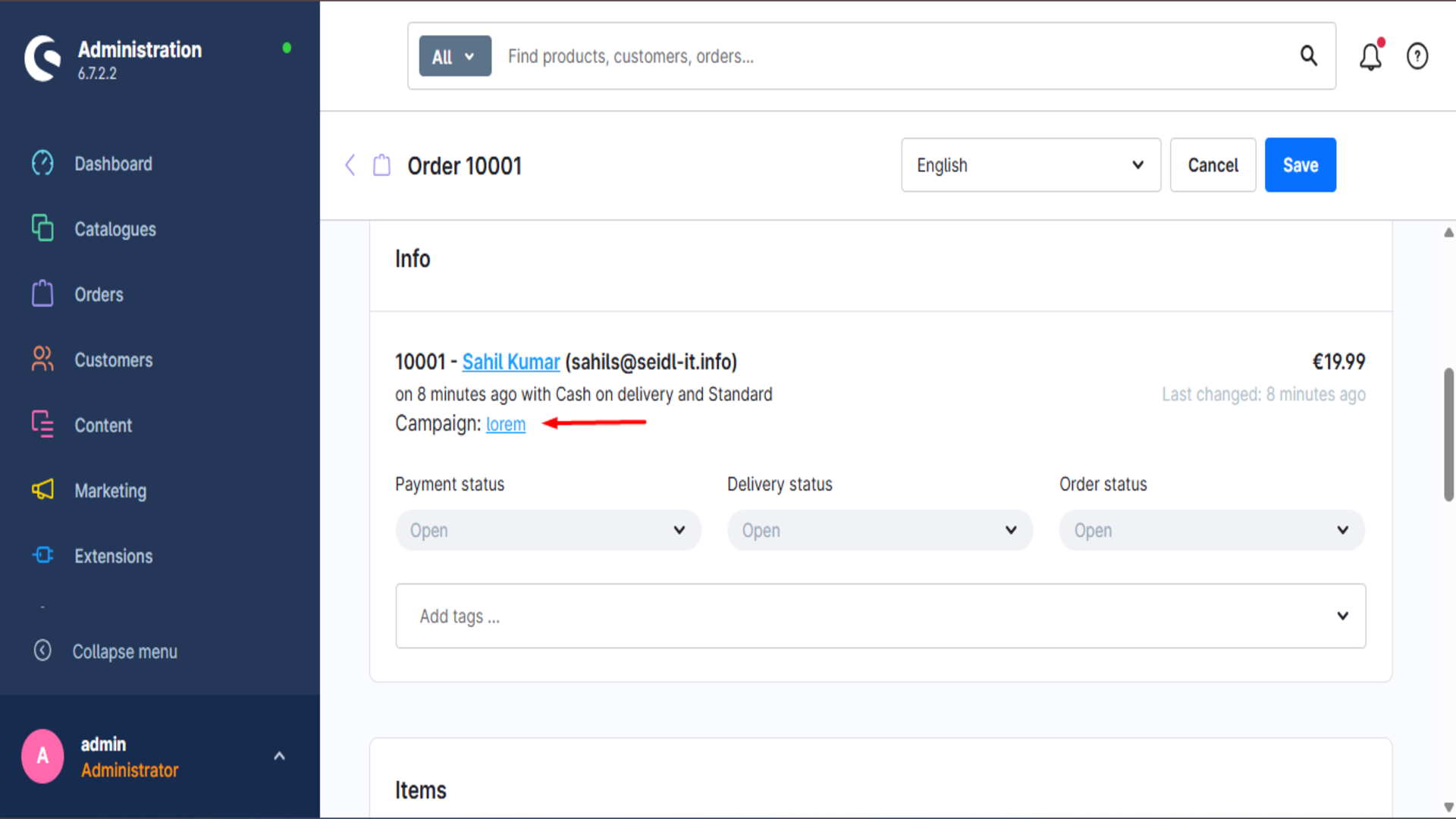
Task: Click the Collapse menu icon
Action: click(x=42, y=651)
